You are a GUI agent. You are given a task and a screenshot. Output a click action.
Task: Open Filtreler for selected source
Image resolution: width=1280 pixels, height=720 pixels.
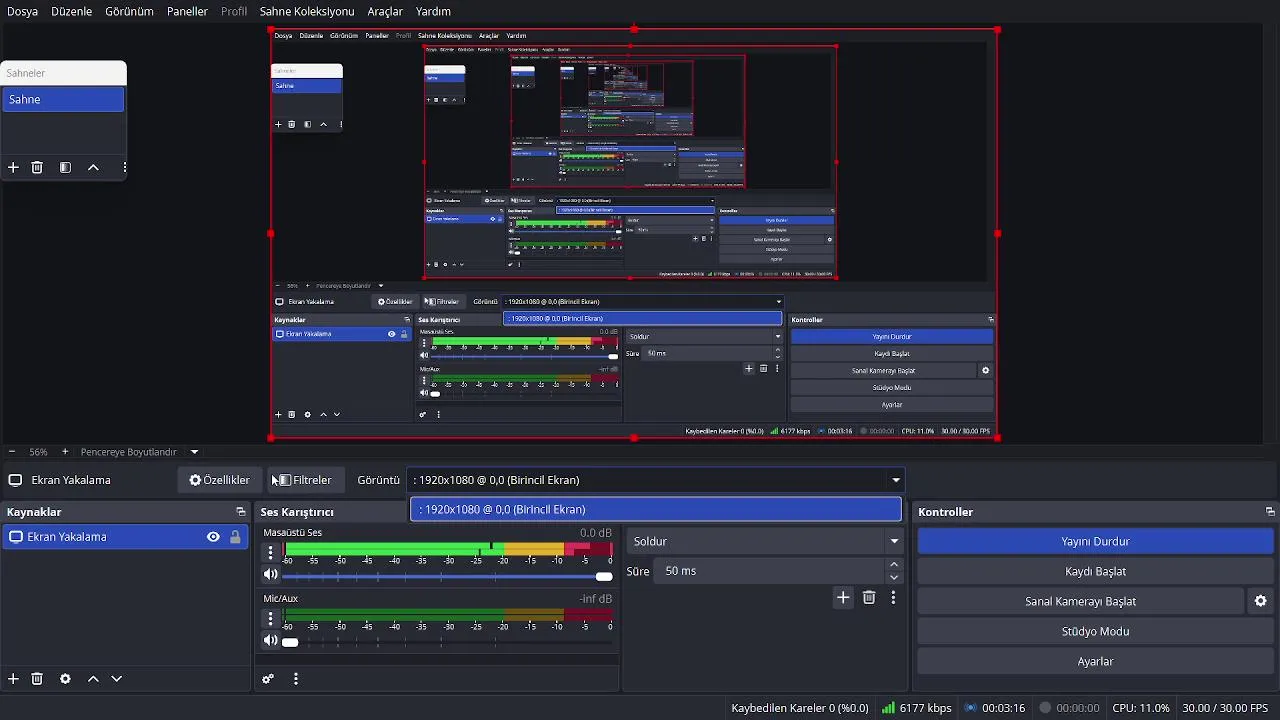click(x=304, y=480)
